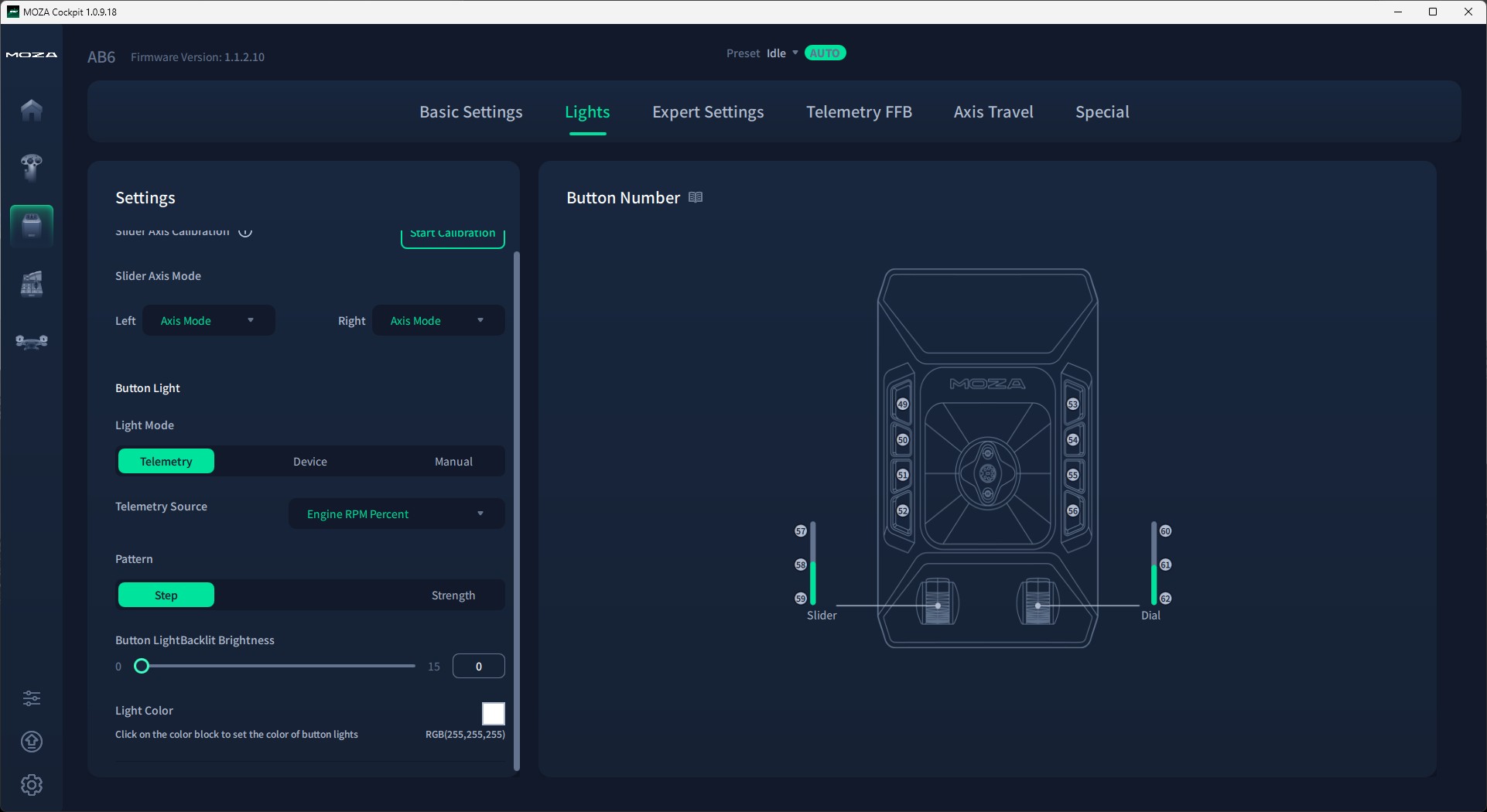The width and height of the screenshot is (1487, 812).
Task: Click button number 53 on the diagram
Action: click(x=1073, y=404)
